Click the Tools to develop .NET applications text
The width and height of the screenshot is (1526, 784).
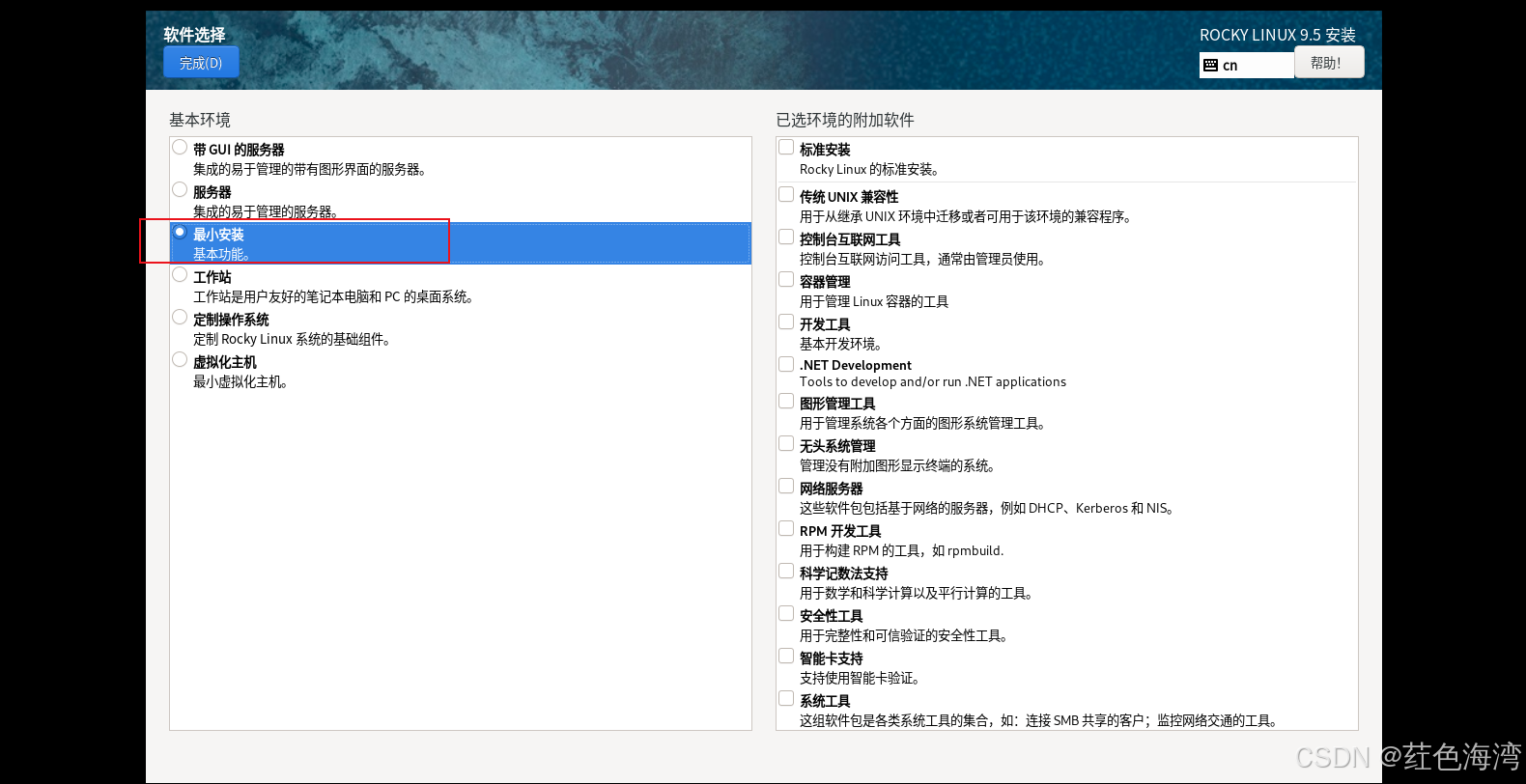pos(933,381)
